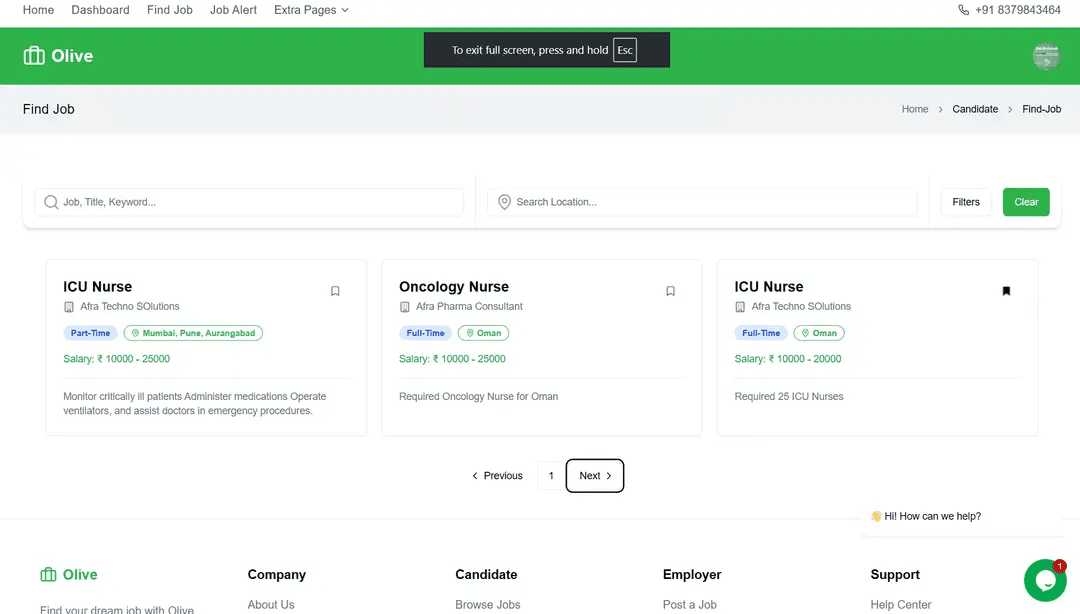Click the magnifier icon in keyword search

[x=51, y=202]
